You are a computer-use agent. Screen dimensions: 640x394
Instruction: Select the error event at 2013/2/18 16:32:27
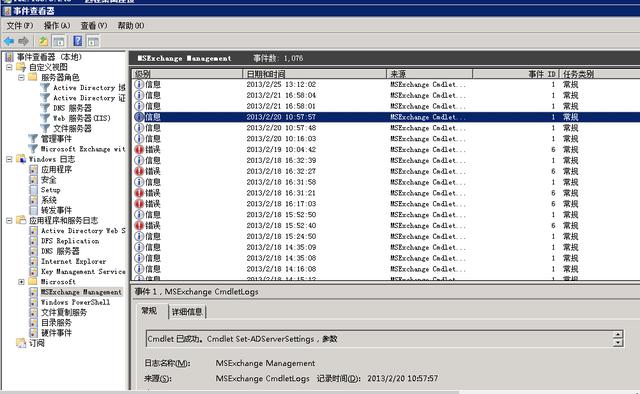click(x=386, y=171)
